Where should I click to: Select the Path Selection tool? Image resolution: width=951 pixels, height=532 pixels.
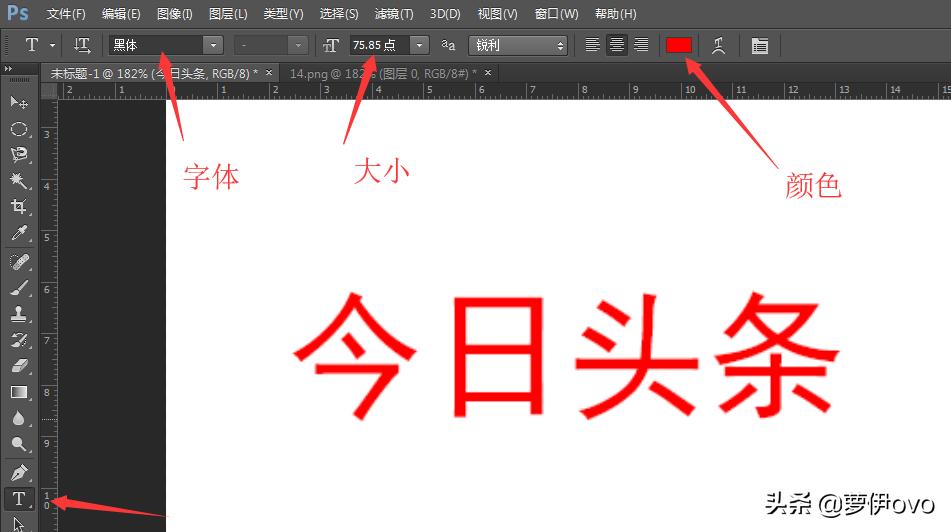19,523
